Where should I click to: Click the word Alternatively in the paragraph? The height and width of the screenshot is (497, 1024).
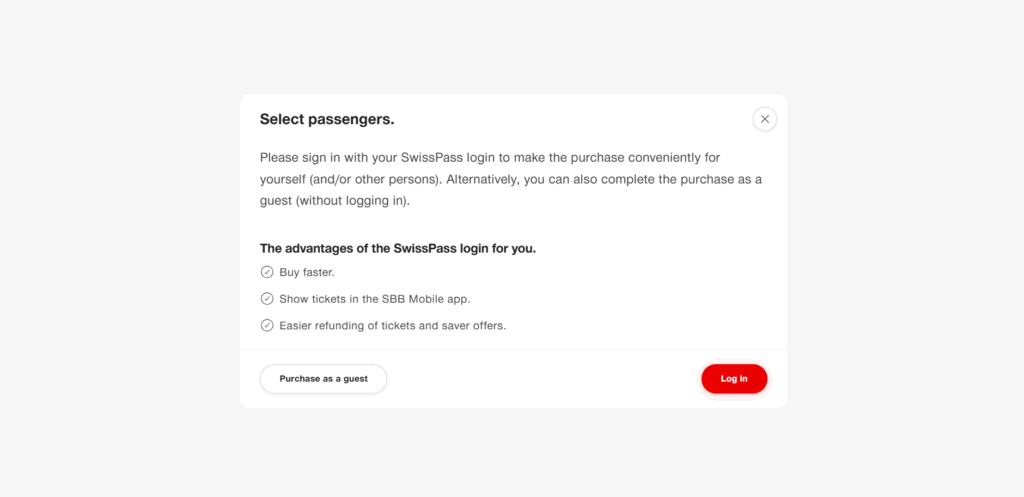coord(482,179)
